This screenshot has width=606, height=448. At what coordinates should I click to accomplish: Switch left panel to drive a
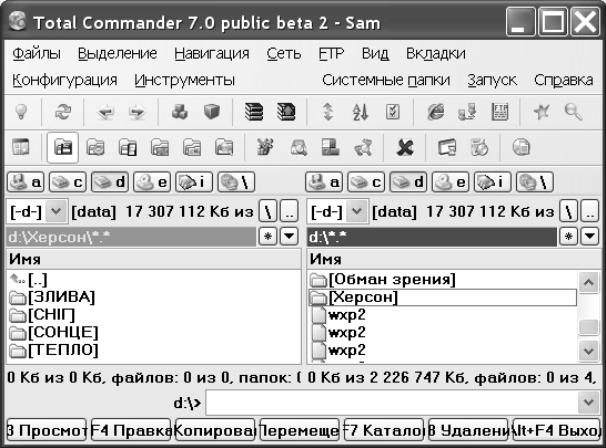point(26,182)
